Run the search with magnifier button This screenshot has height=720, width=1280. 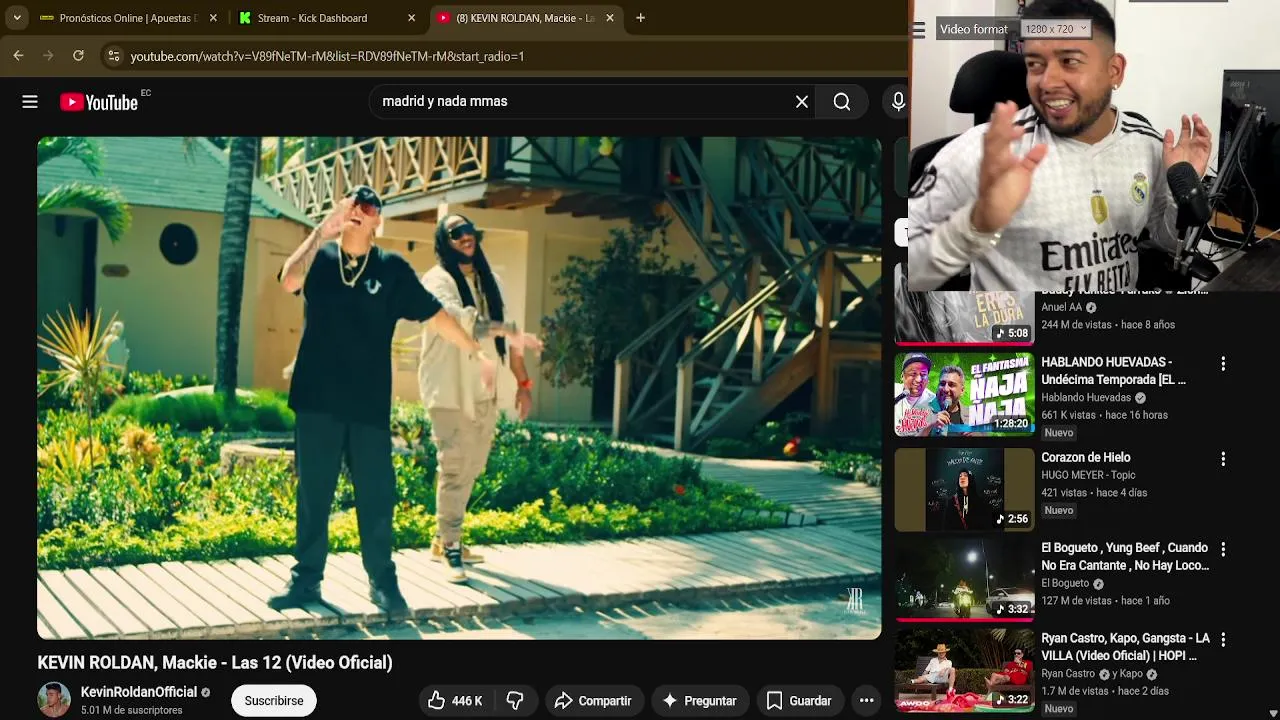pos(842,101)
